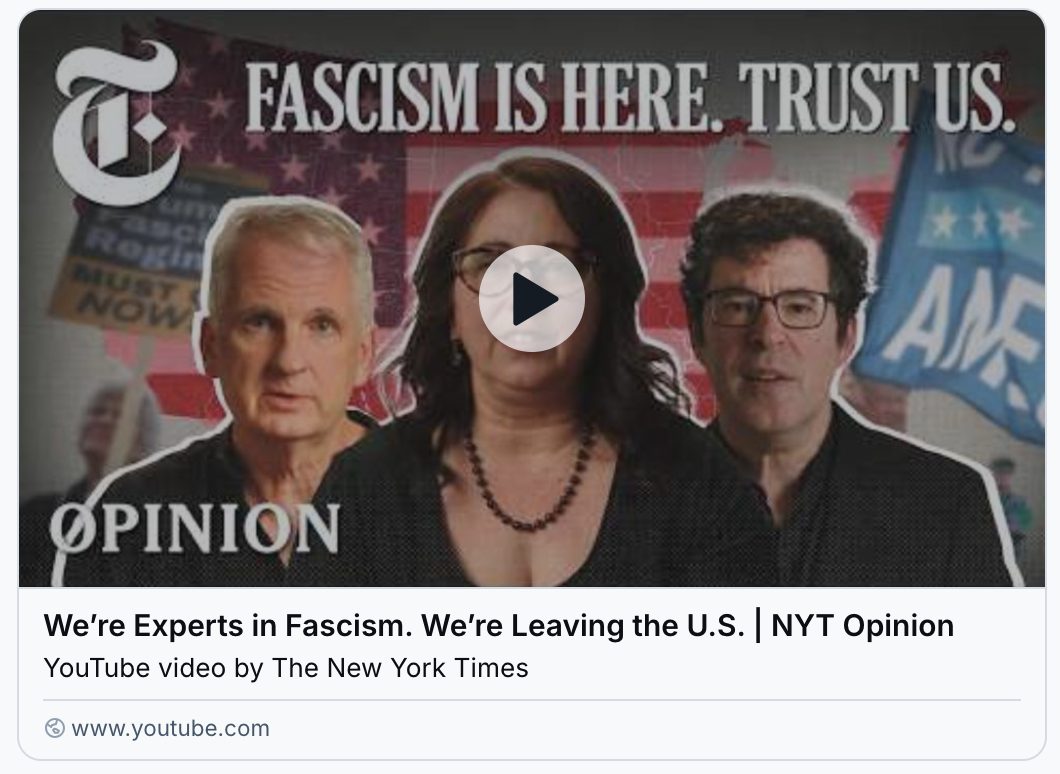Click the 'FASCISM IS HERE. TRUST US.' headline

630,97
